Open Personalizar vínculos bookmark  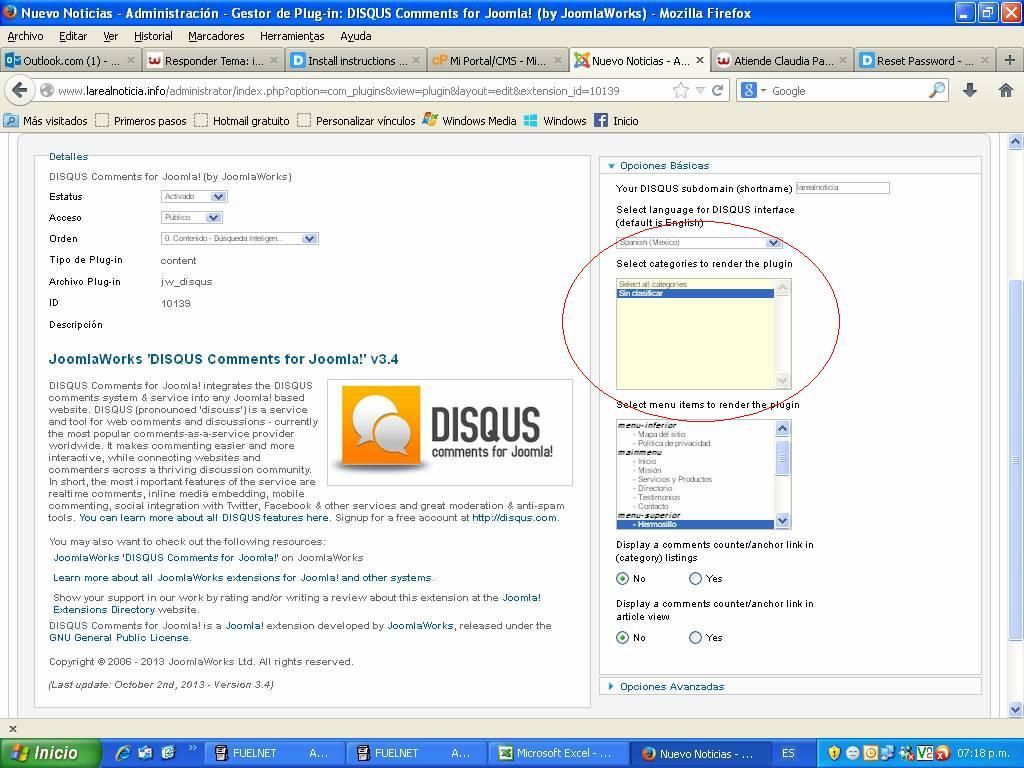(357, 121)
